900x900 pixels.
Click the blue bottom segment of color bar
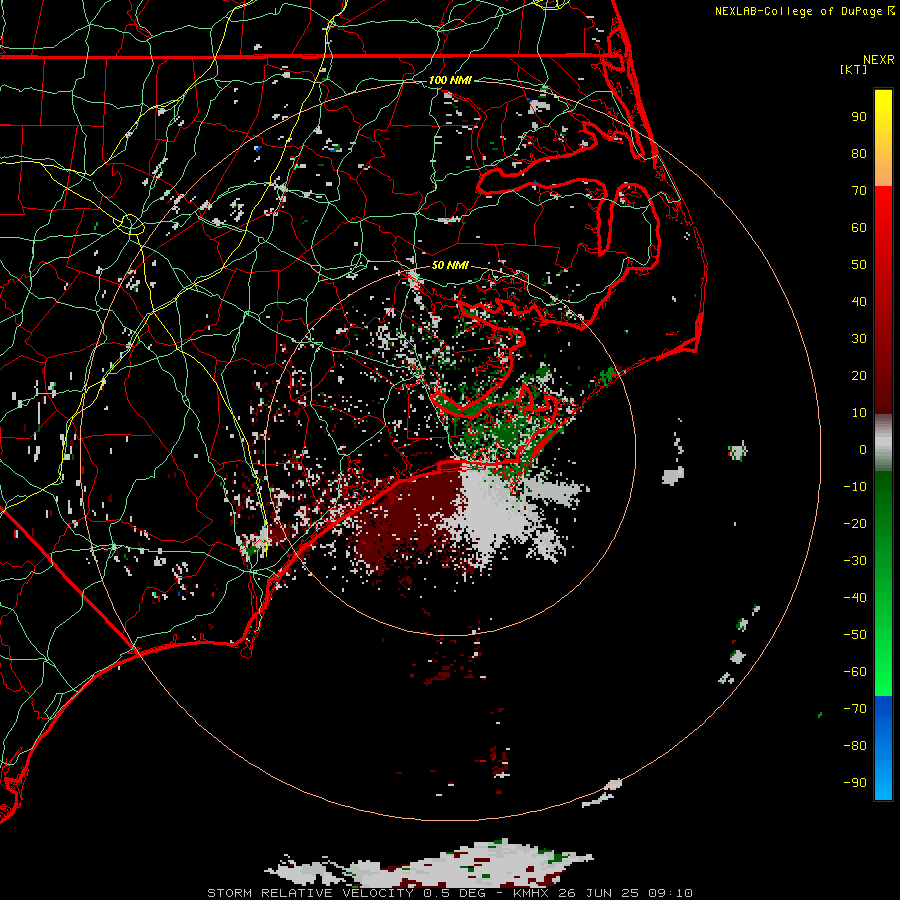coord(883,747)
